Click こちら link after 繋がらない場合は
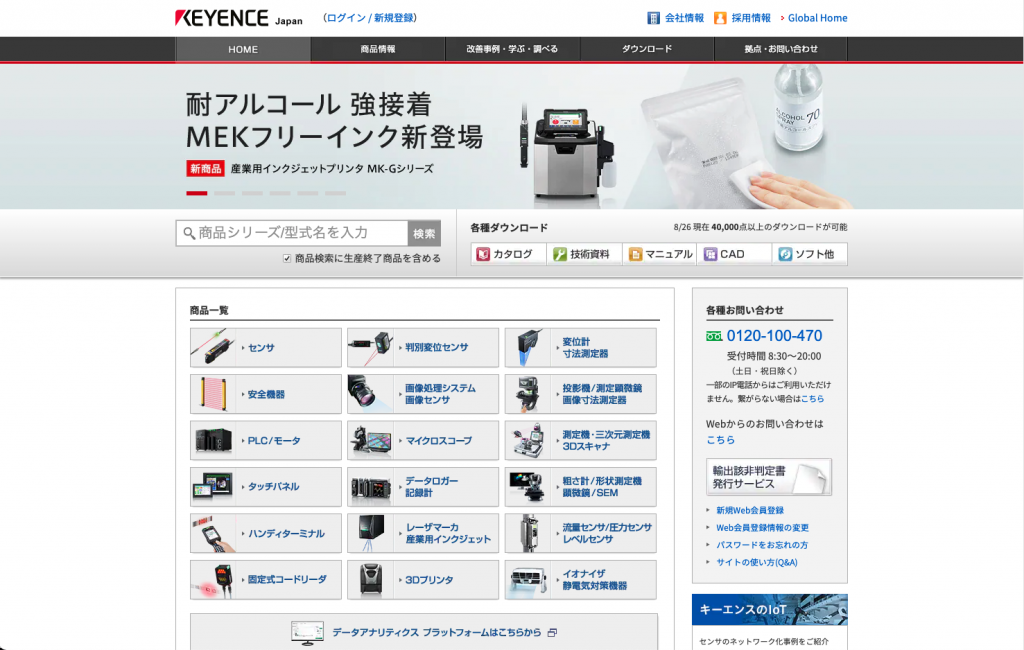Viewport: 1024px width, 650px height. point(812,398)
